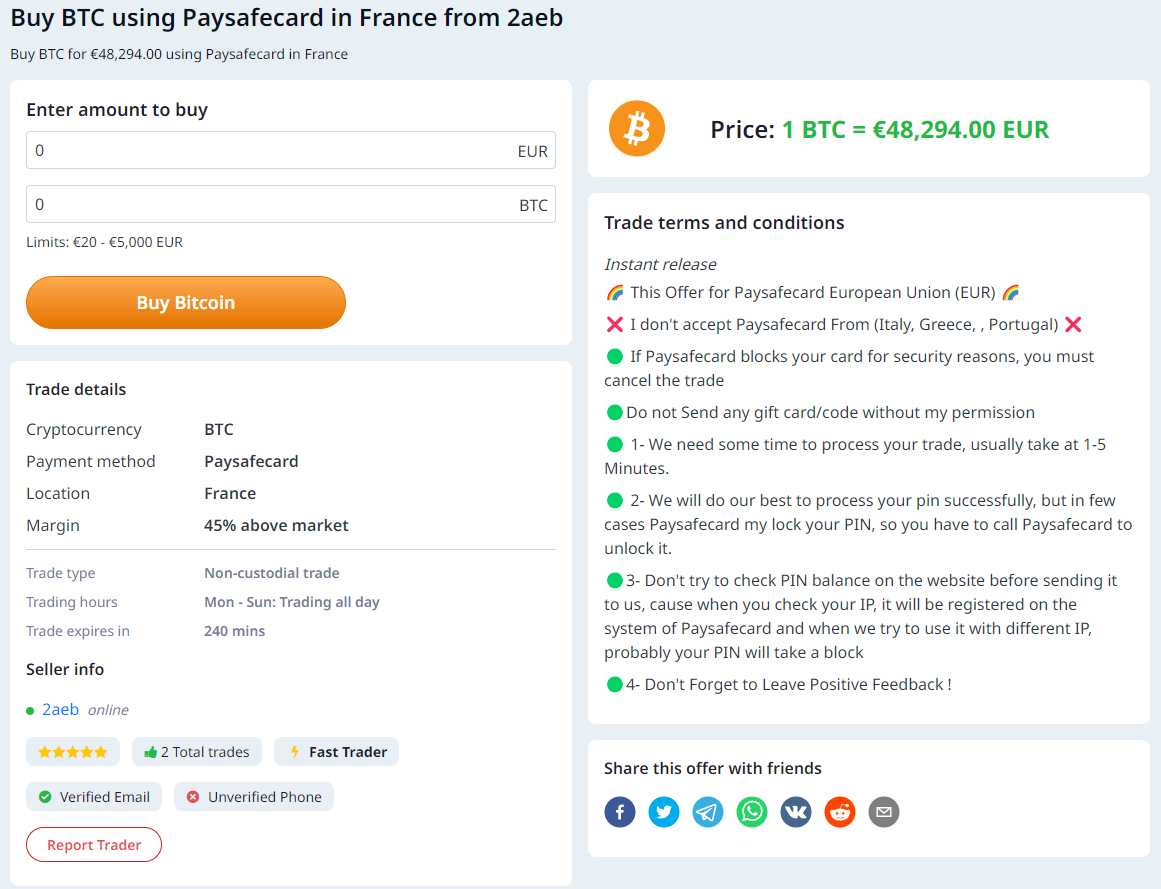The width and height of the screenshot is (1161, 889).
Task: Click the Unverified Phone badge
Action: point(254,796)
